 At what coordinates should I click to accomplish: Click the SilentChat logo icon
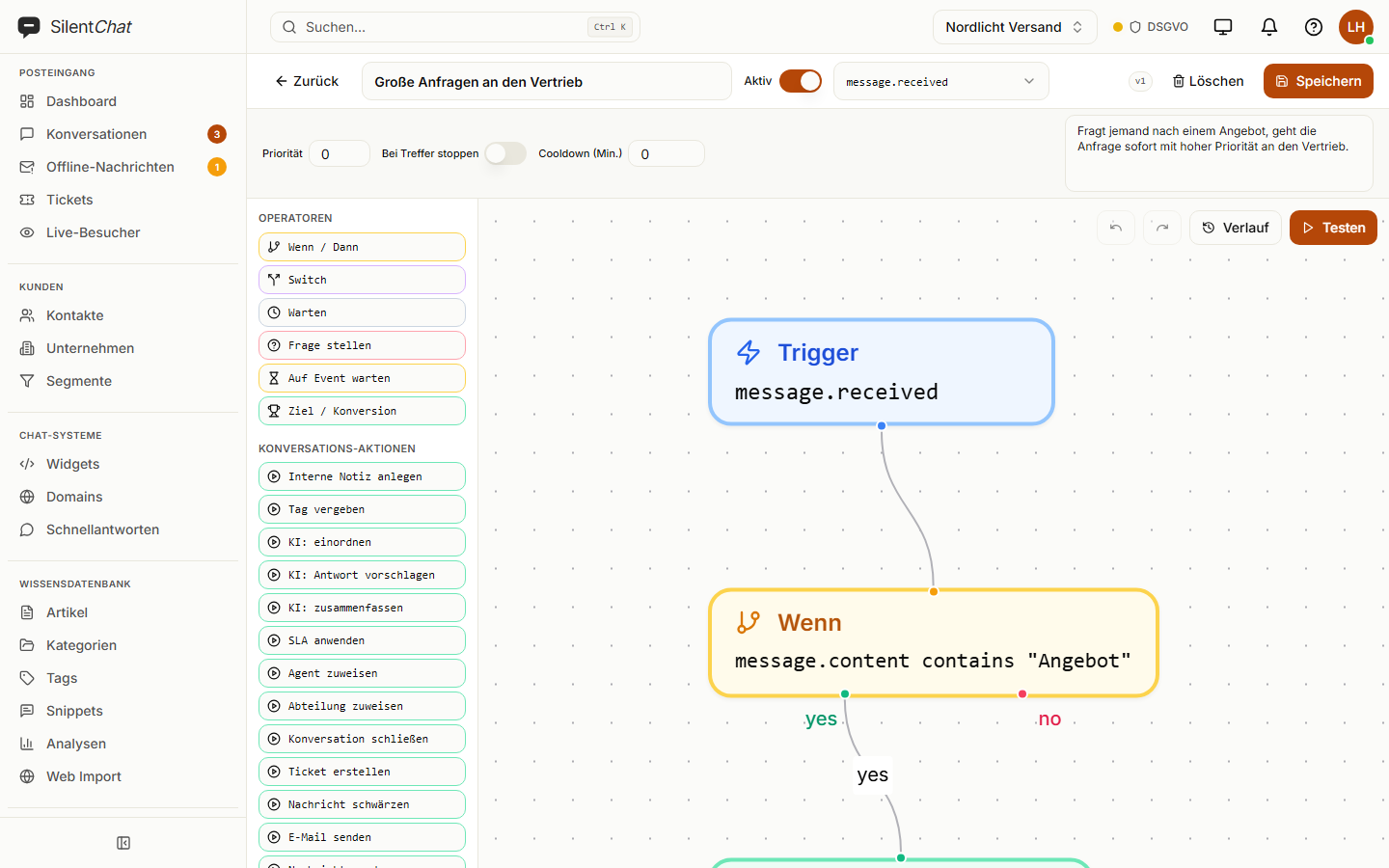(x=29, y=27)
